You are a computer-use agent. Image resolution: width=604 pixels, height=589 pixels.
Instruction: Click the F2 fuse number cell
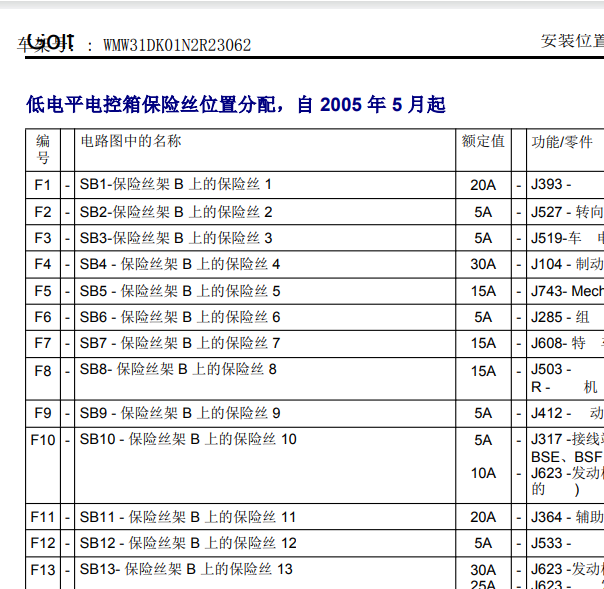click(43, 212)
